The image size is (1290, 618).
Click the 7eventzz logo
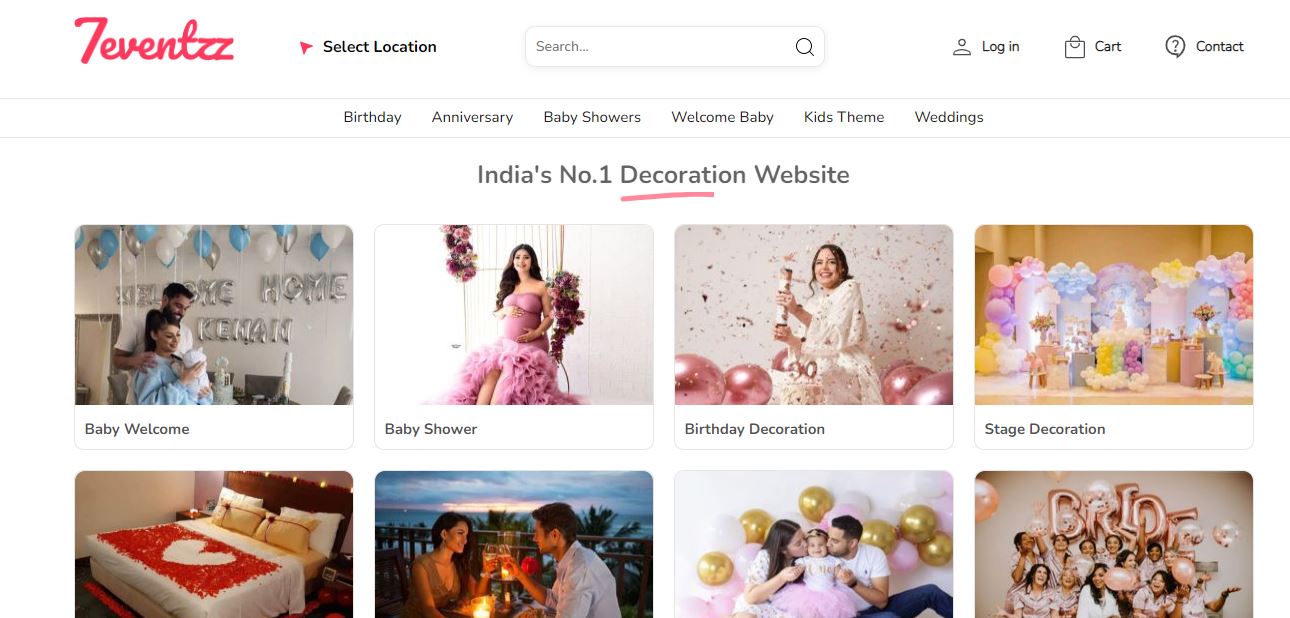tap(154, 41)
